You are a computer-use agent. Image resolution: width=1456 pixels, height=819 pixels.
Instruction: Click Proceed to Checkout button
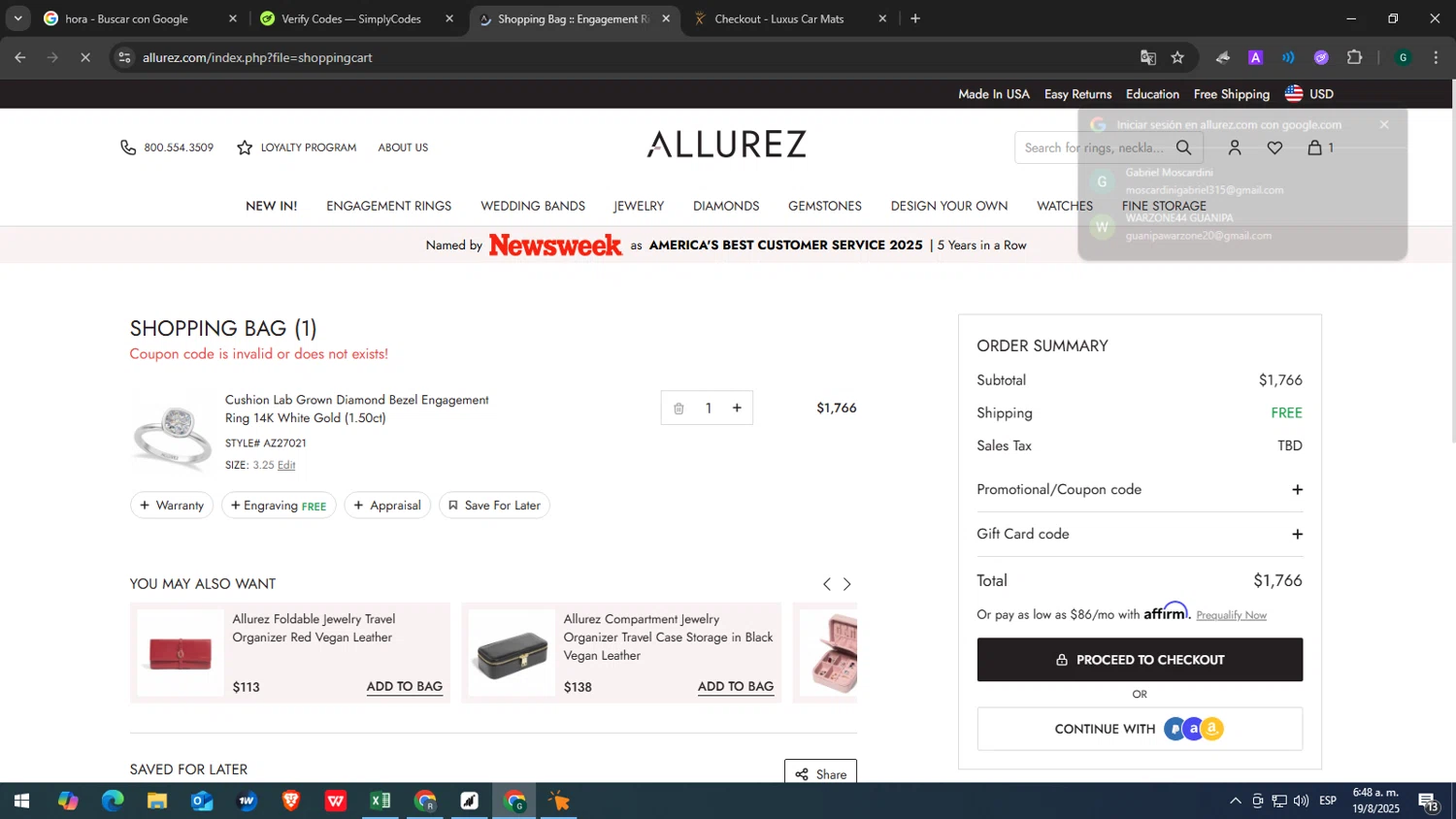tap(1140, 660)
